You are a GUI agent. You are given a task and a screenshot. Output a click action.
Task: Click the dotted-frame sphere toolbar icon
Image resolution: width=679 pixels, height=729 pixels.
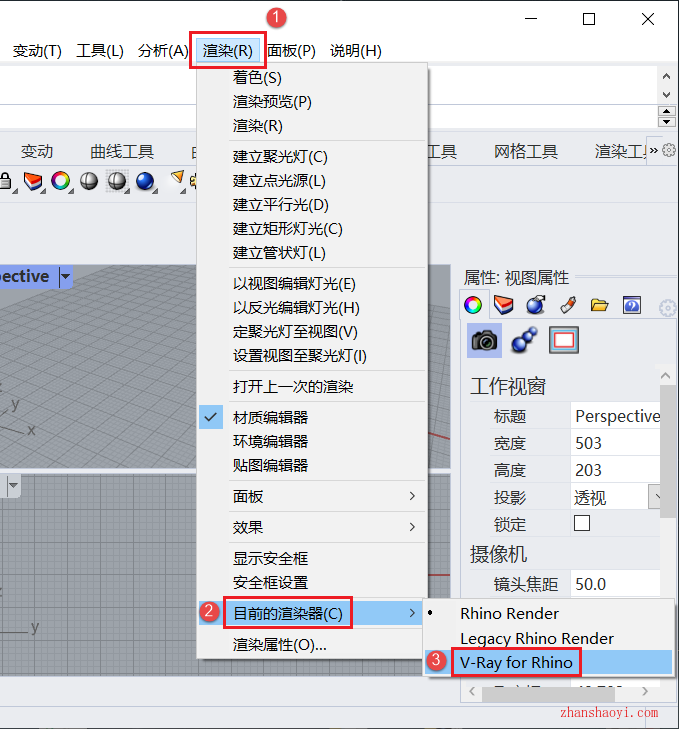(x=117, y=181)
